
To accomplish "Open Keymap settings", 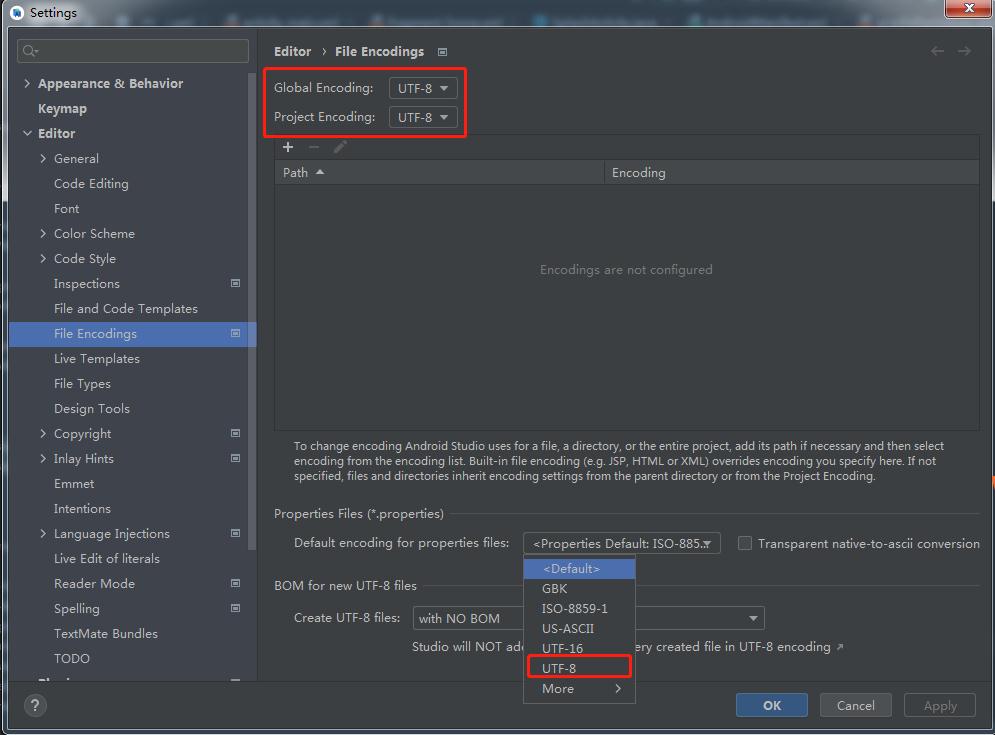I will point(62,109).
